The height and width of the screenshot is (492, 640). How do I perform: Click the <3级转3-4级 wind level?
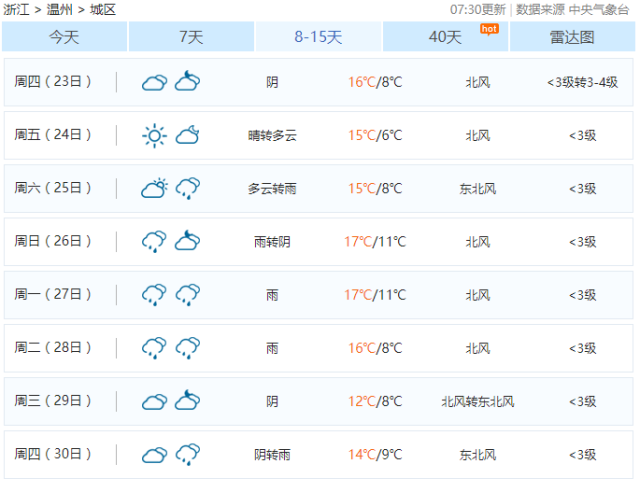tap(582, 82)
